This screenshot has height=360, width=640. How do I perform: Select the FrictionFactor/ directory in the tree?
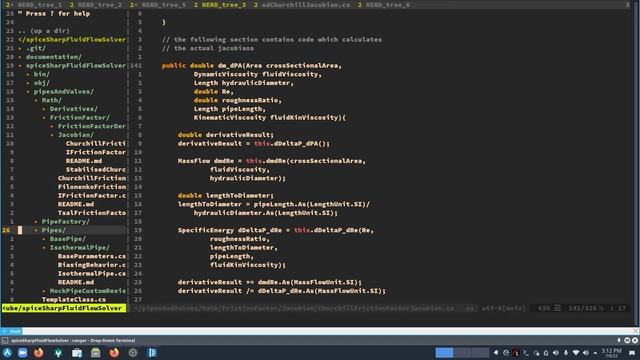click(x=80, y=118)
